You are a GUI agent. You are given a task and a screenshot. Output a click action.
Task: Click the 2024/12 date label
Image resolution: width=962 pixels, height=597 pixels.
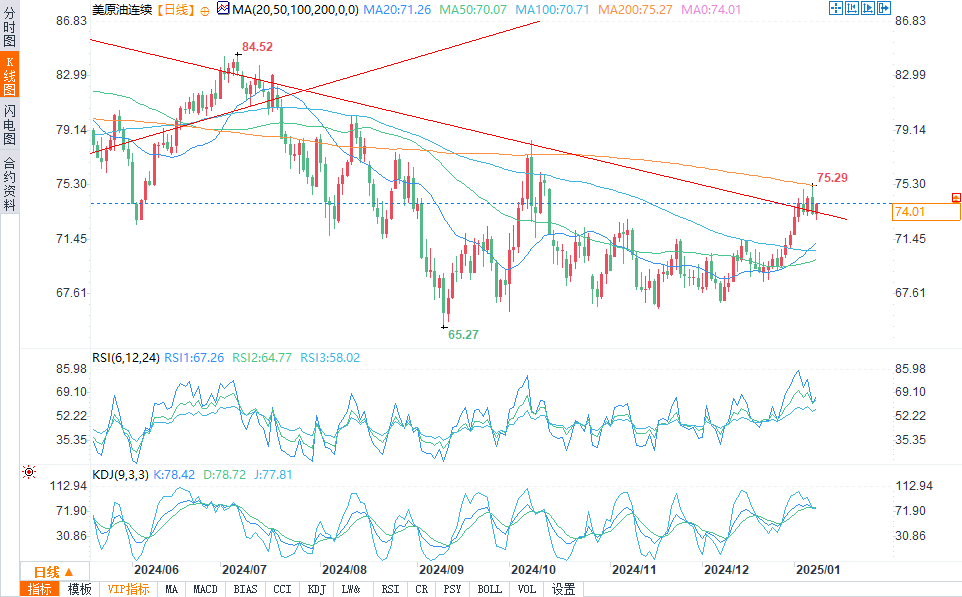click(x=726, y=569)
